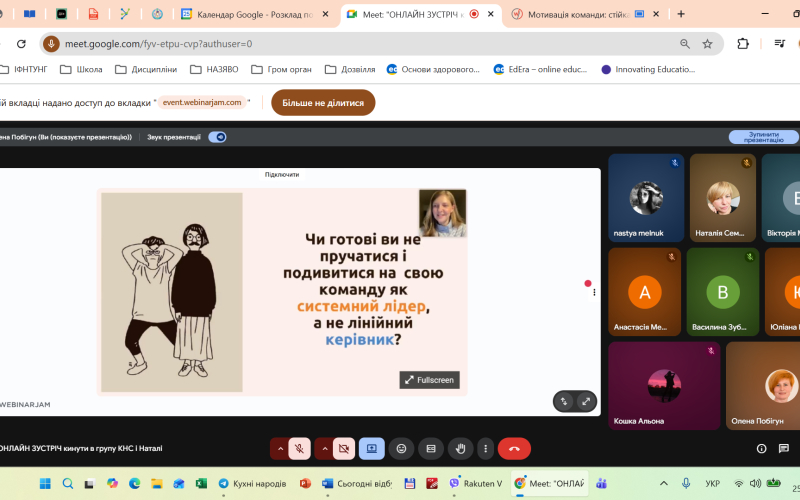The width and height of the screenshot is (800, 500).
Task: Open the emoji reactions panel
Action: point(401,449)
